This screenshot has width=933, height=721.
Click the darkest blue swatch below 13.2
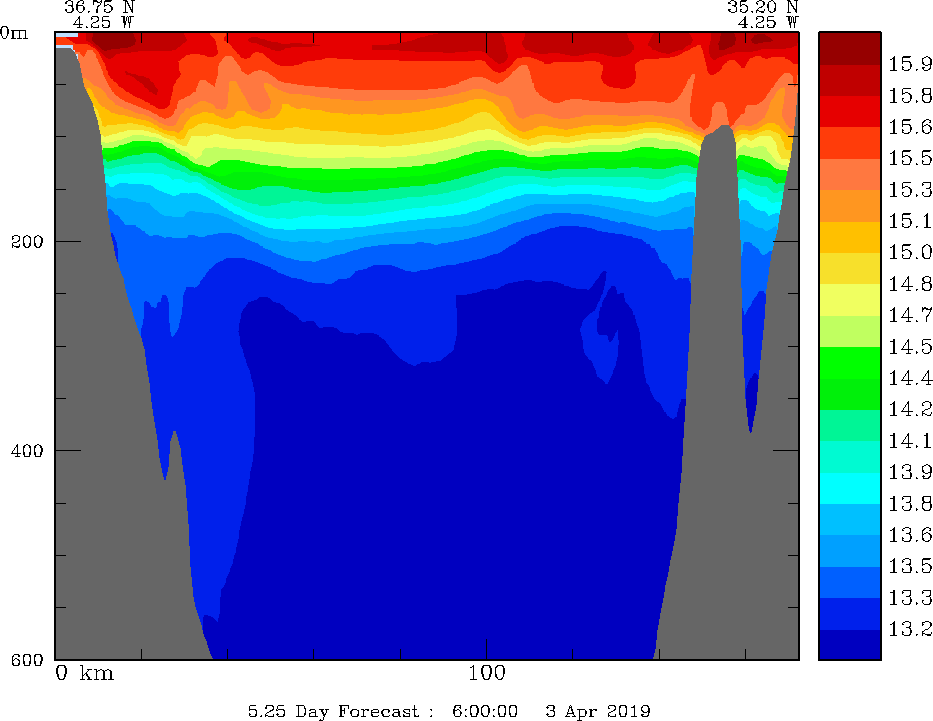tap(850, 645)
